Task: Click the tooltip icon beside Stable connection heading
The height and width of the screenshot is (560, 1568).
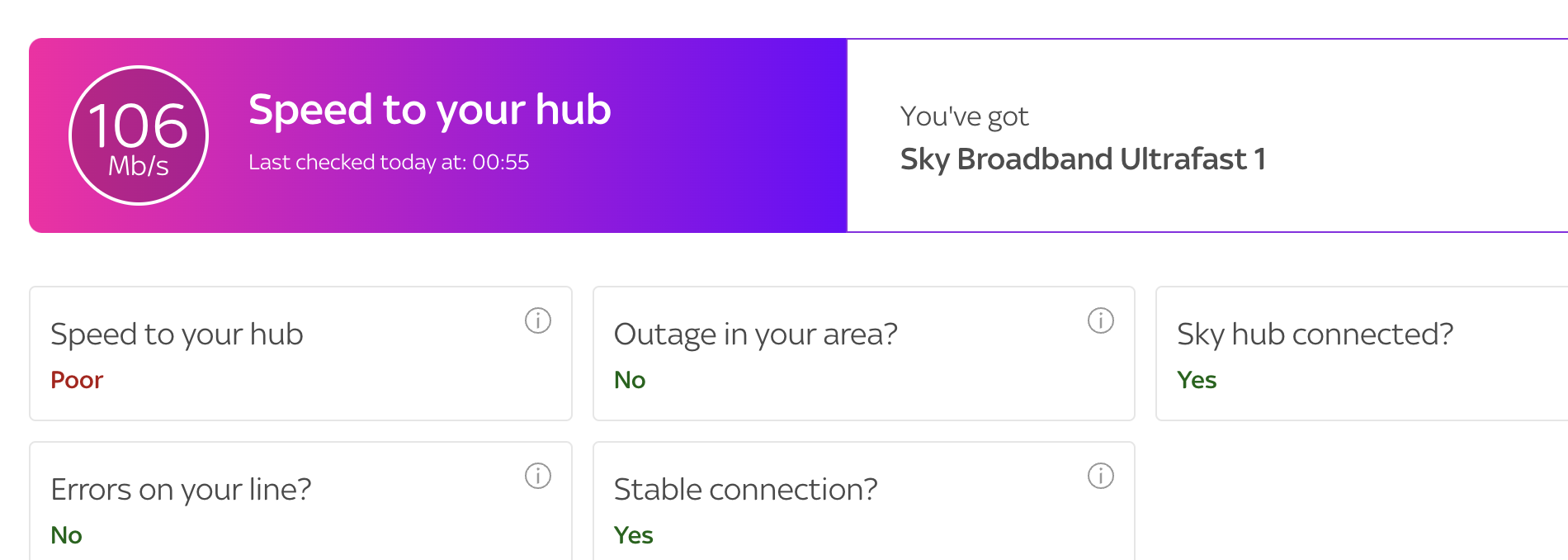Action: pos(1102,476)
